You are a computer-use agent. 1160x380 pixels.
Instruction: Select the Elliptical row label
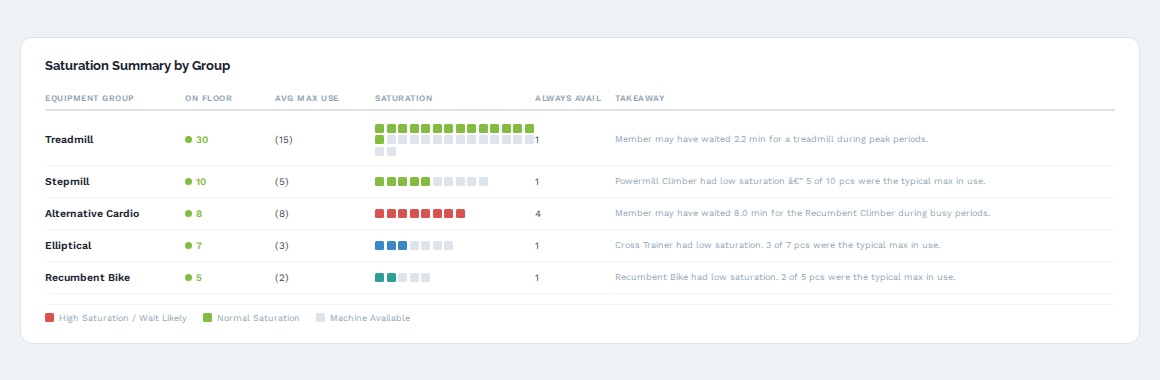(x=68, y=245)
